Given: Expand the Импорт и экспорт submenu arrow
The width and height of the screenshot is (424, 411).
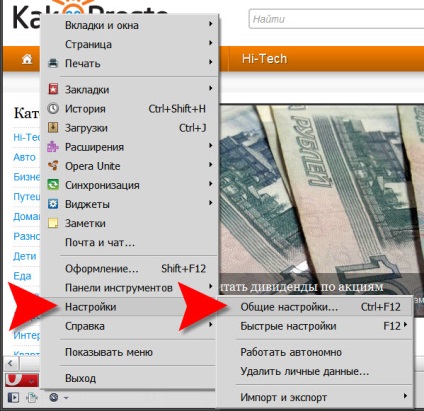Looking at the screenshot, I should [x=405, y=396].
